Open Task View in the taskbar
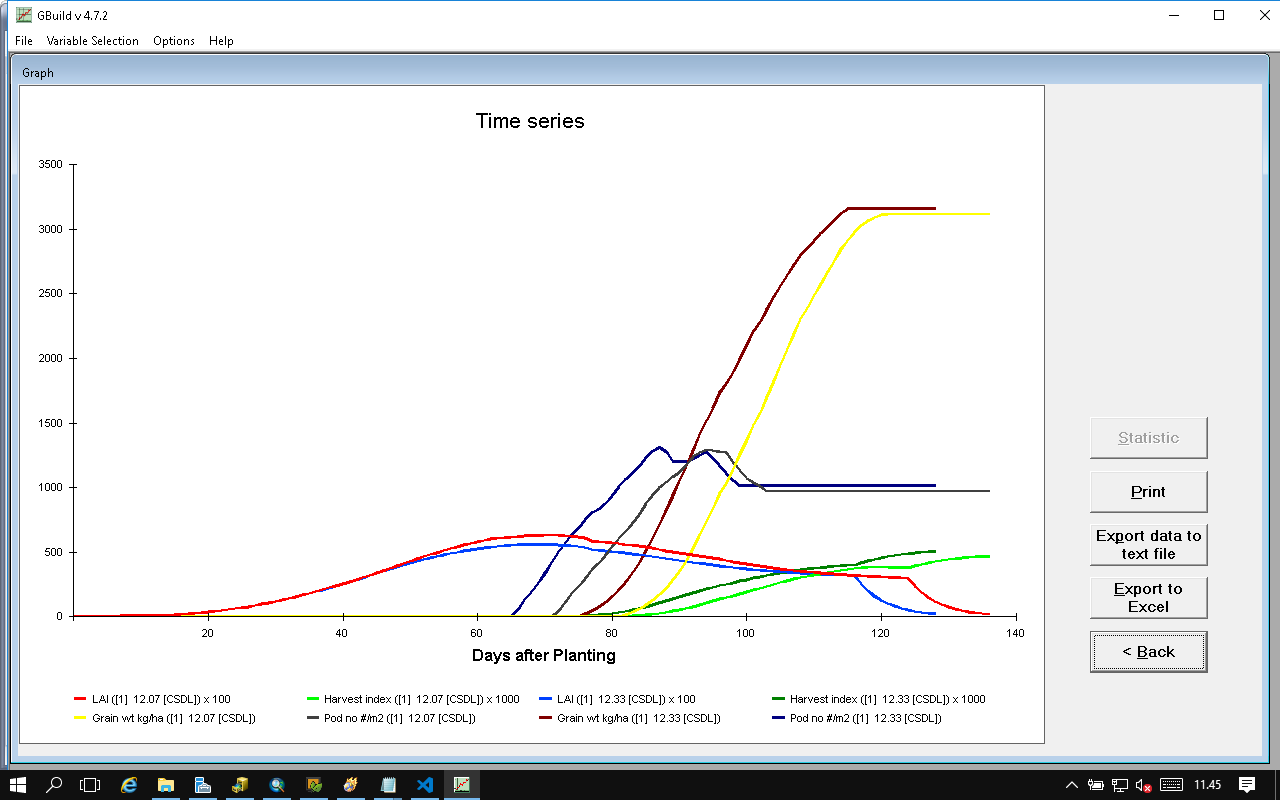 pos(91,785)
